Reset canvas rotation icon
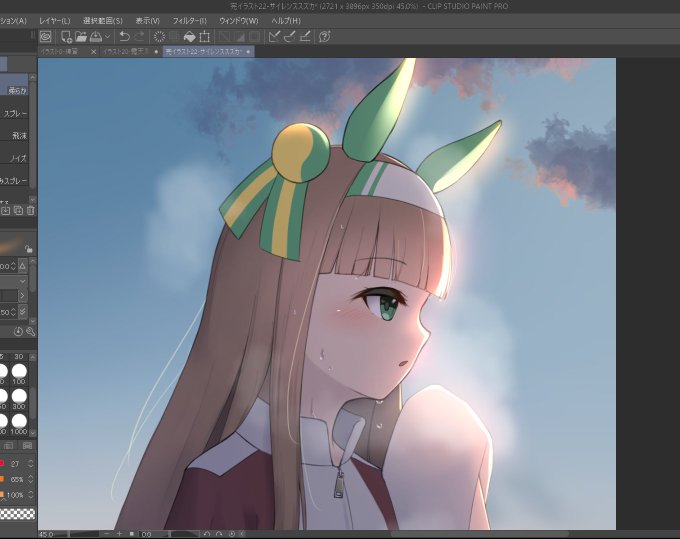This screenshot has height=539, width=680. coord(232,534)
